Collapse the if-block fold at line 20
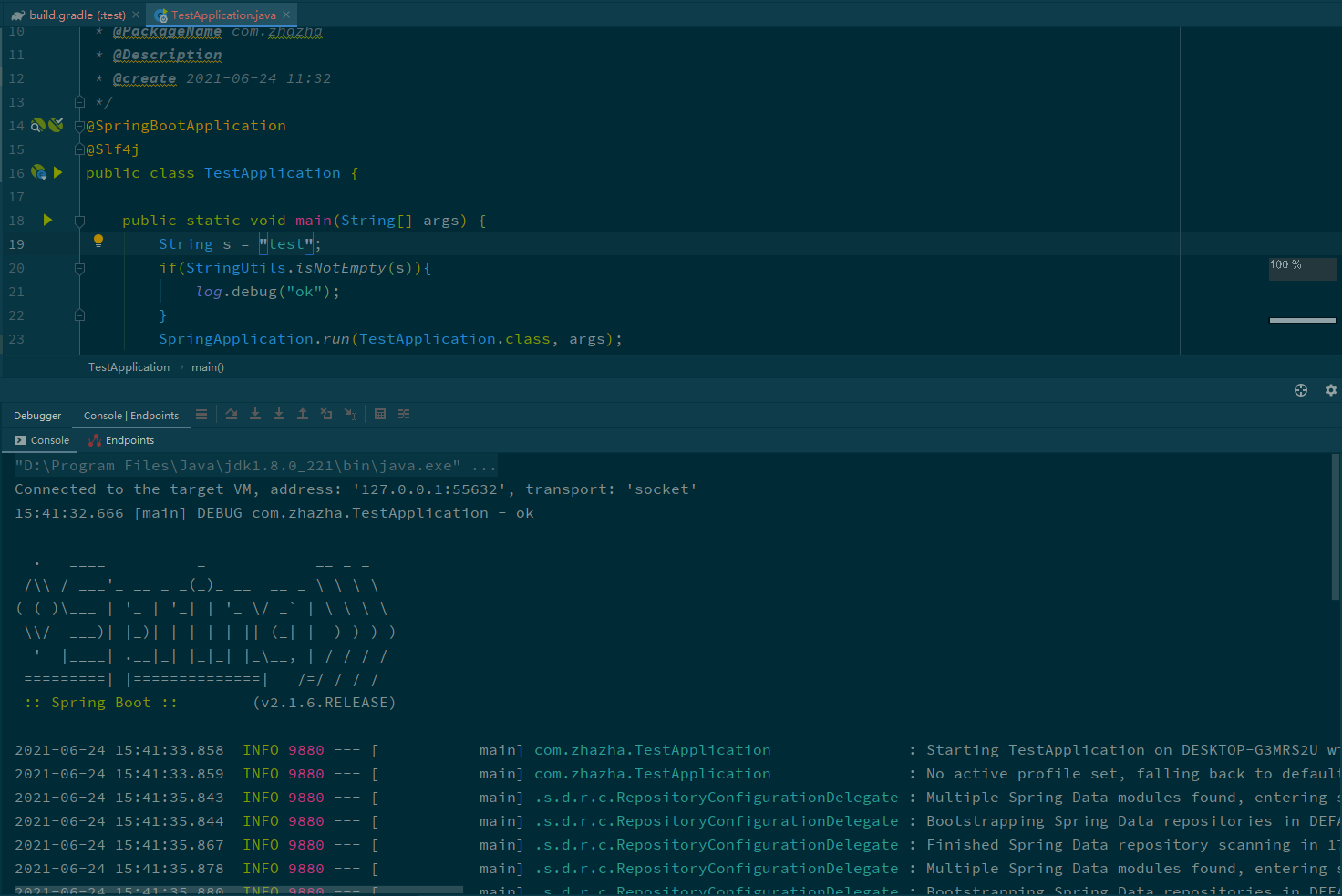 point(78,267)
